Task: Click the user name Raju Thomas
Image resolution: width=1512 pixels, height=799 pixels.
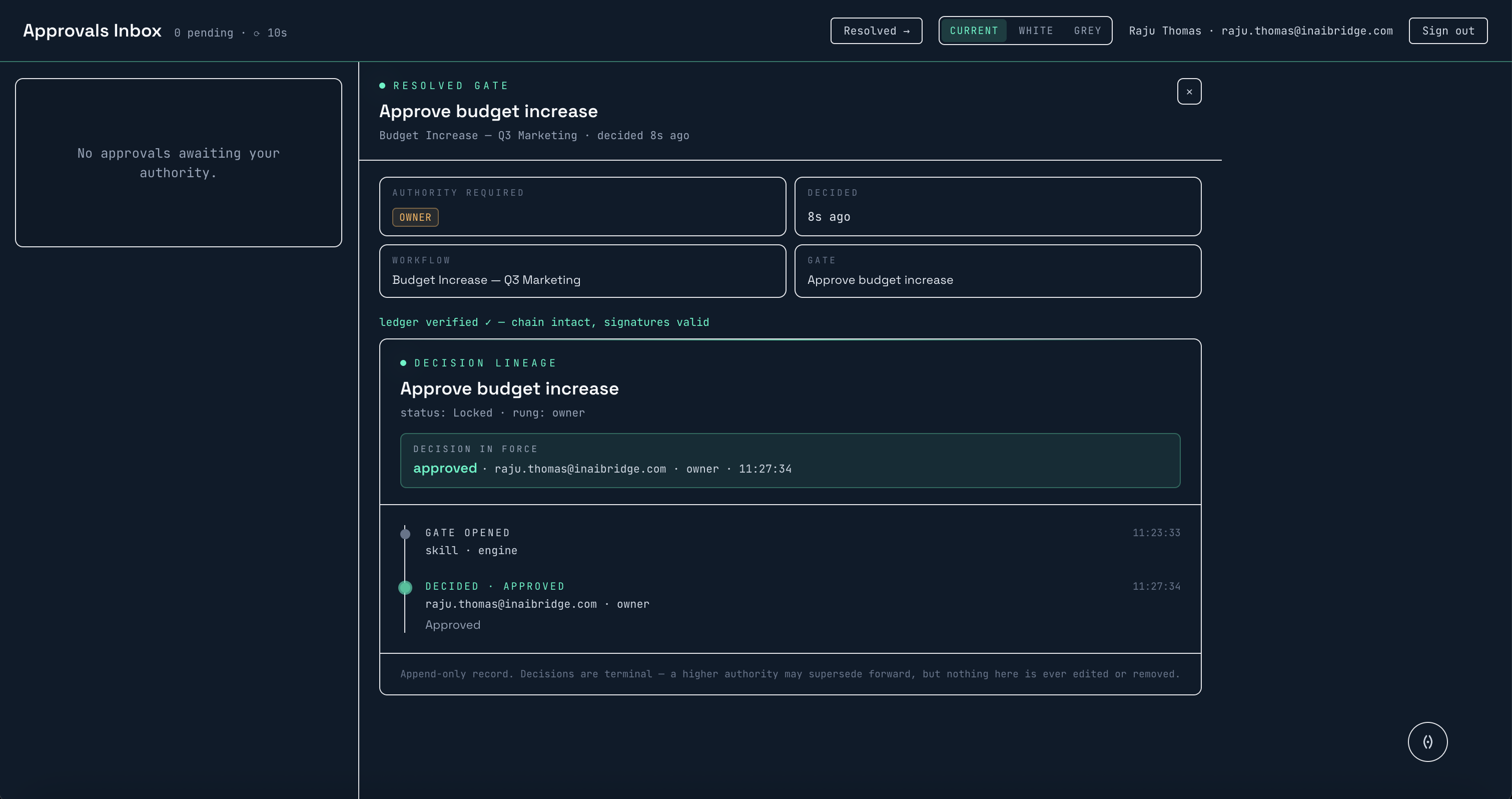Action: 1165,31
